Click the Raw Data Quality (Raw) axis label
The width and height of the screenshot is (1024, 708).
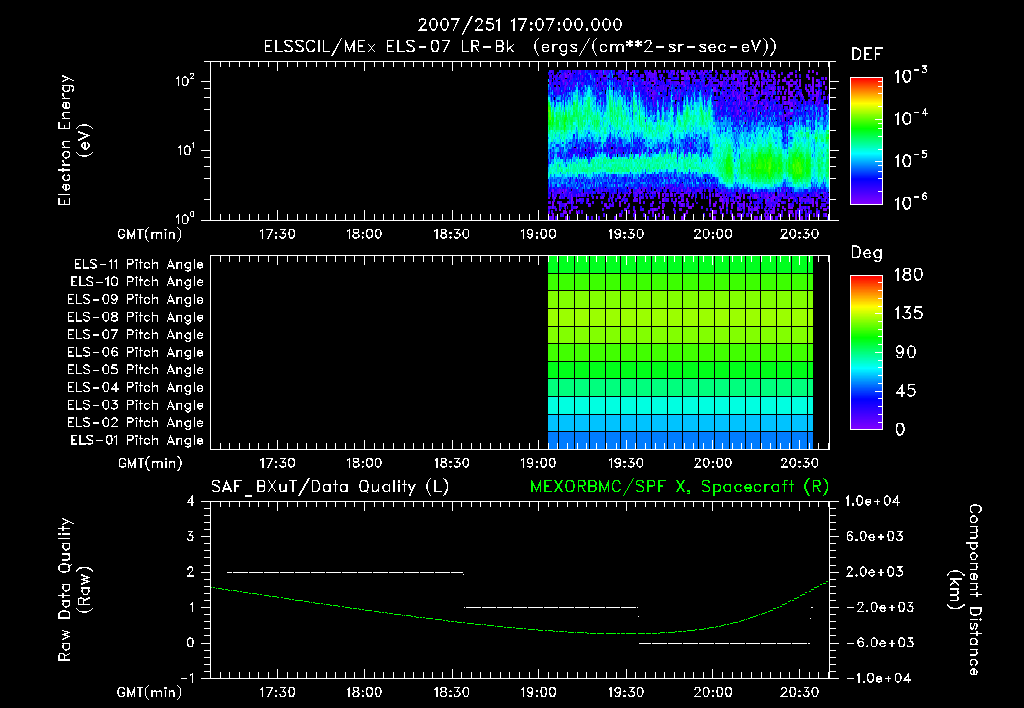coord(74,590)
